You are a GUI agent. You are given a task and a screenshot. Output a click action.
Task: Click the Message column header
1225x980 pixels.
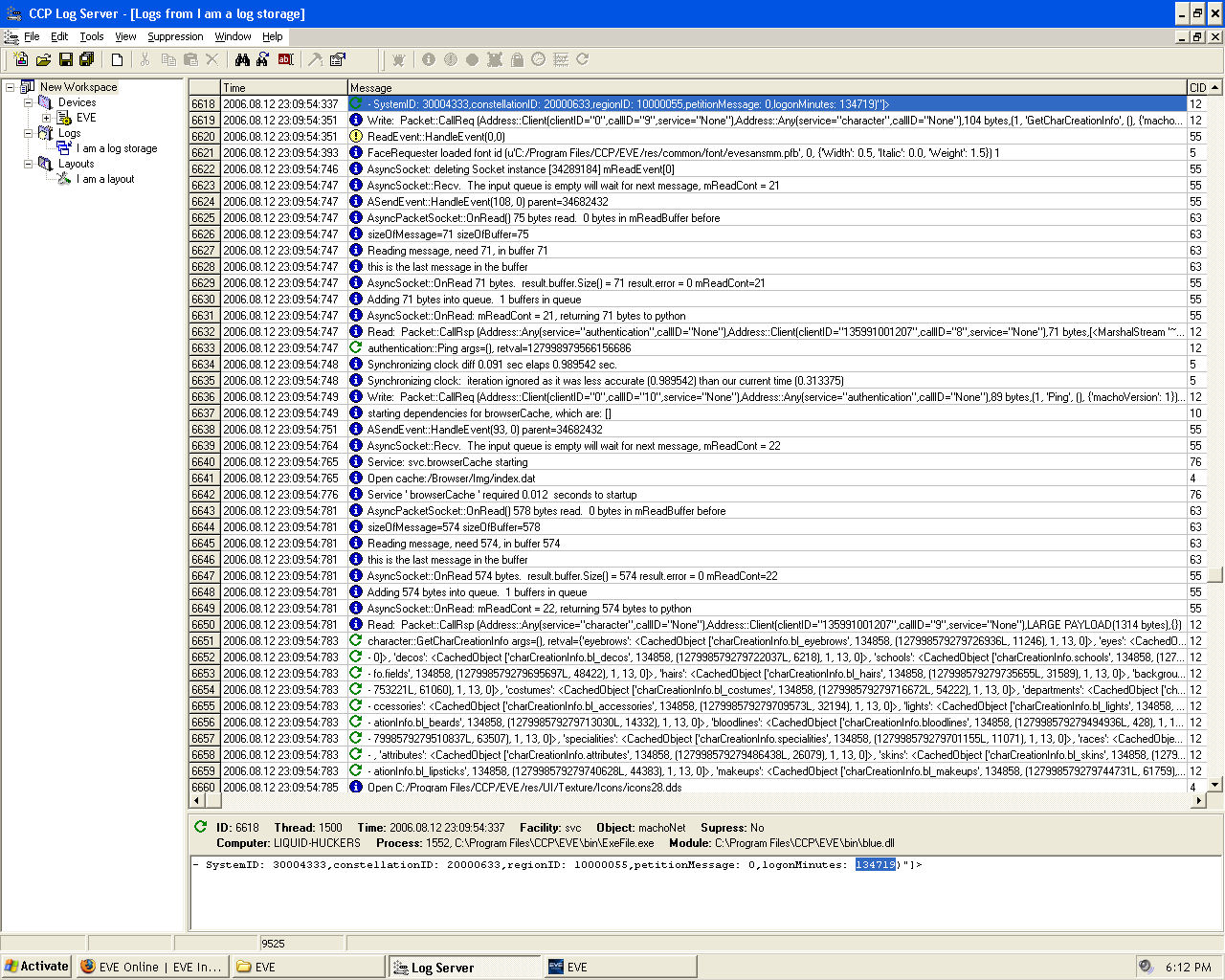coord(767,87)
